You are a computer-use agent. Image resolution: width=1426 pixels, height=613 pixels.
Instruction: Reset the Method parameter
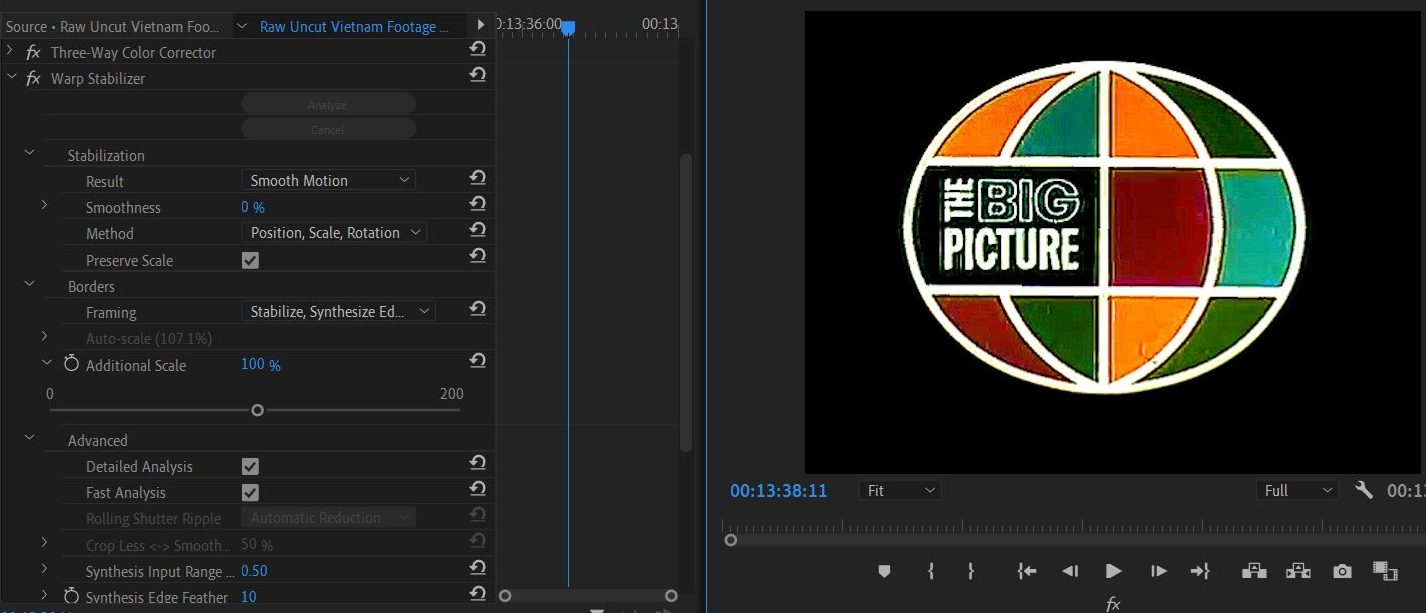pos(477,230)
